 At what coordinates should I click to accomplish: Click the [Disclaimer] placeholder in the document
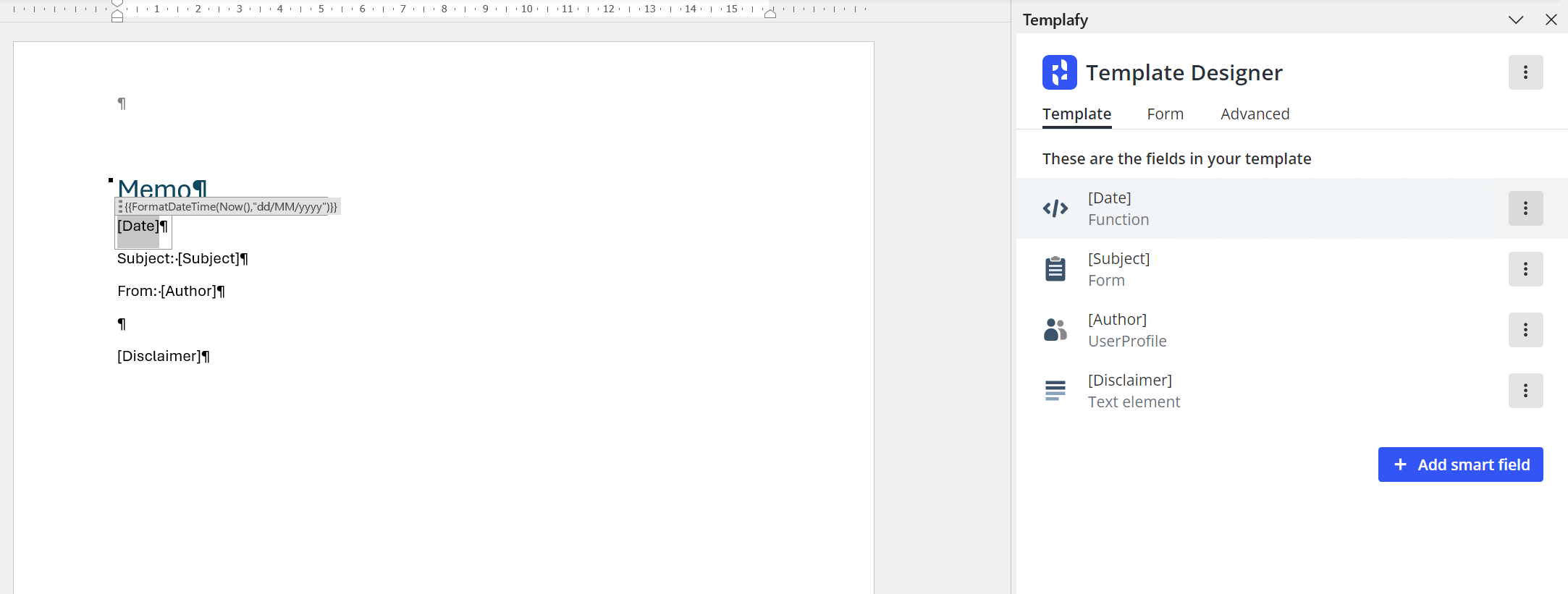click(159, 357)
